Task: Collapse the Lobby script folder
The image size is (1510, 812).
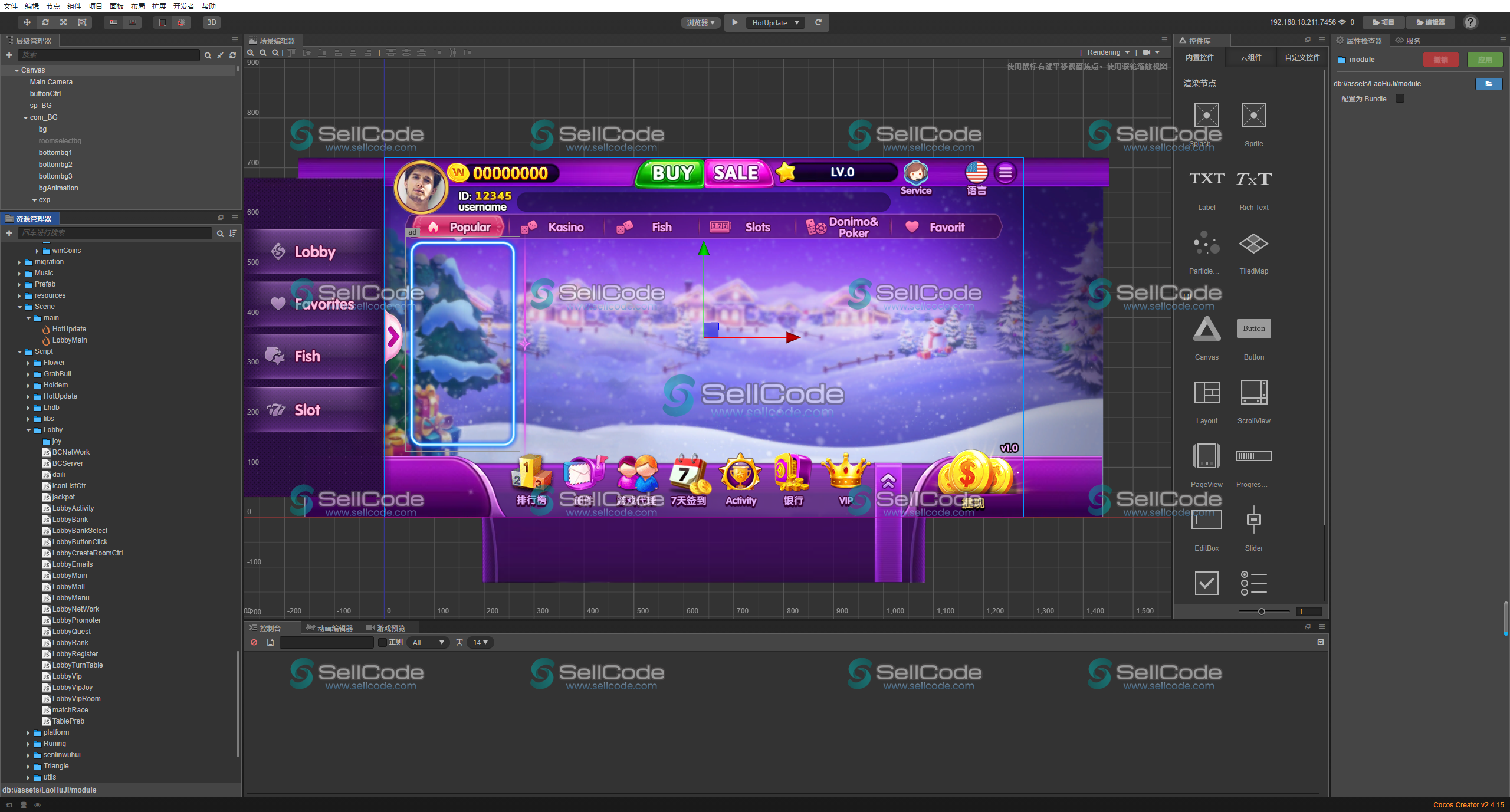Action: click(28, 430)
